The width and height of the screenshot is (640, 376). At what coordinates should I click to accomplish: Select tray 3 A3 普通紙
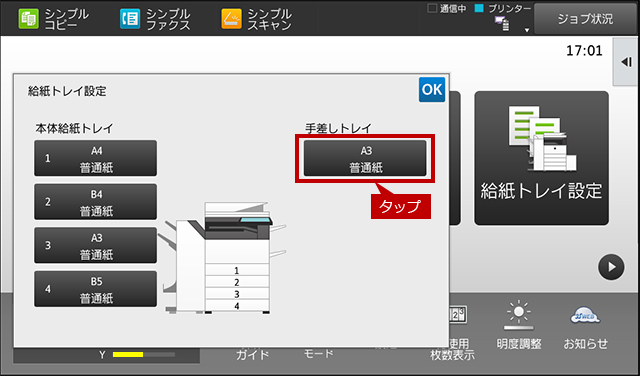click(x=96, y=245)
